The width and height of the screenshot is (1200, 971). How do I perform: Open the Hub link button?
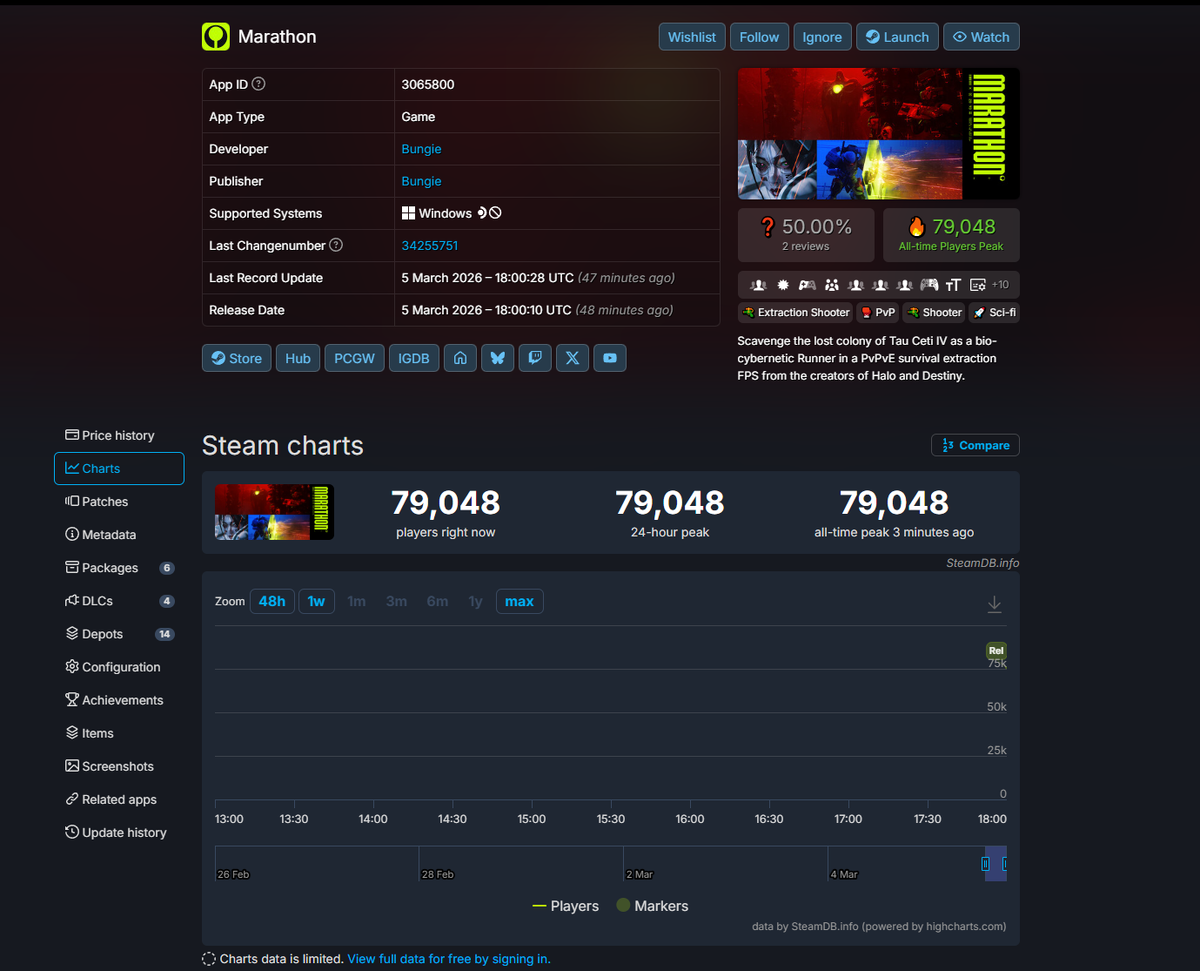298,358
